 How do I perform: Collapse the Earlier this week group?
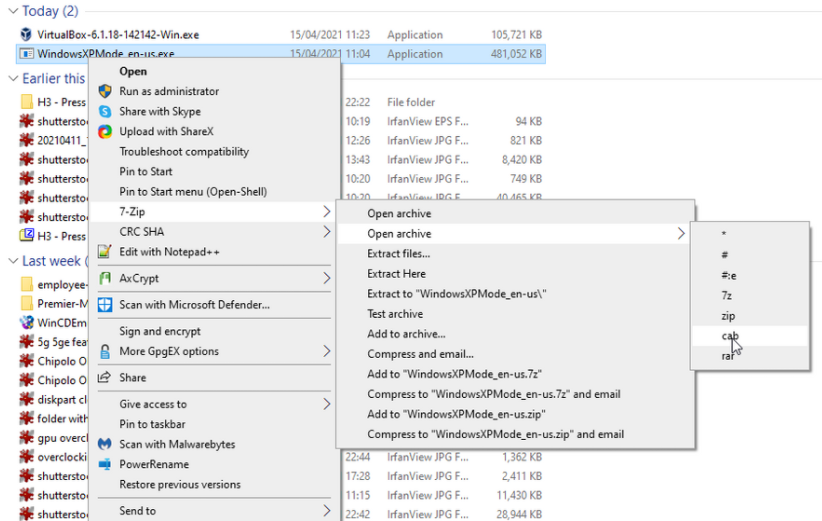click(x=13, y=79)
